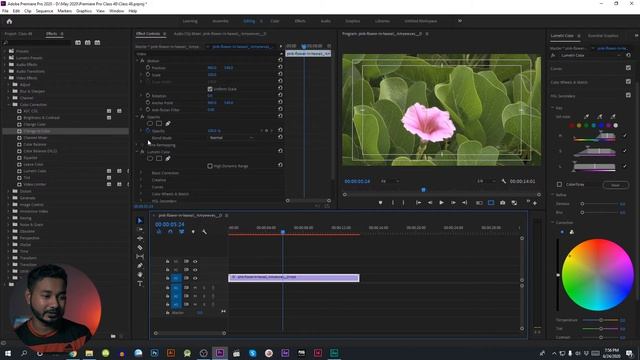This screenshot has width=640, height=360.
Task: Open timeline display settings wrench
Action: [x=204, y=232]
